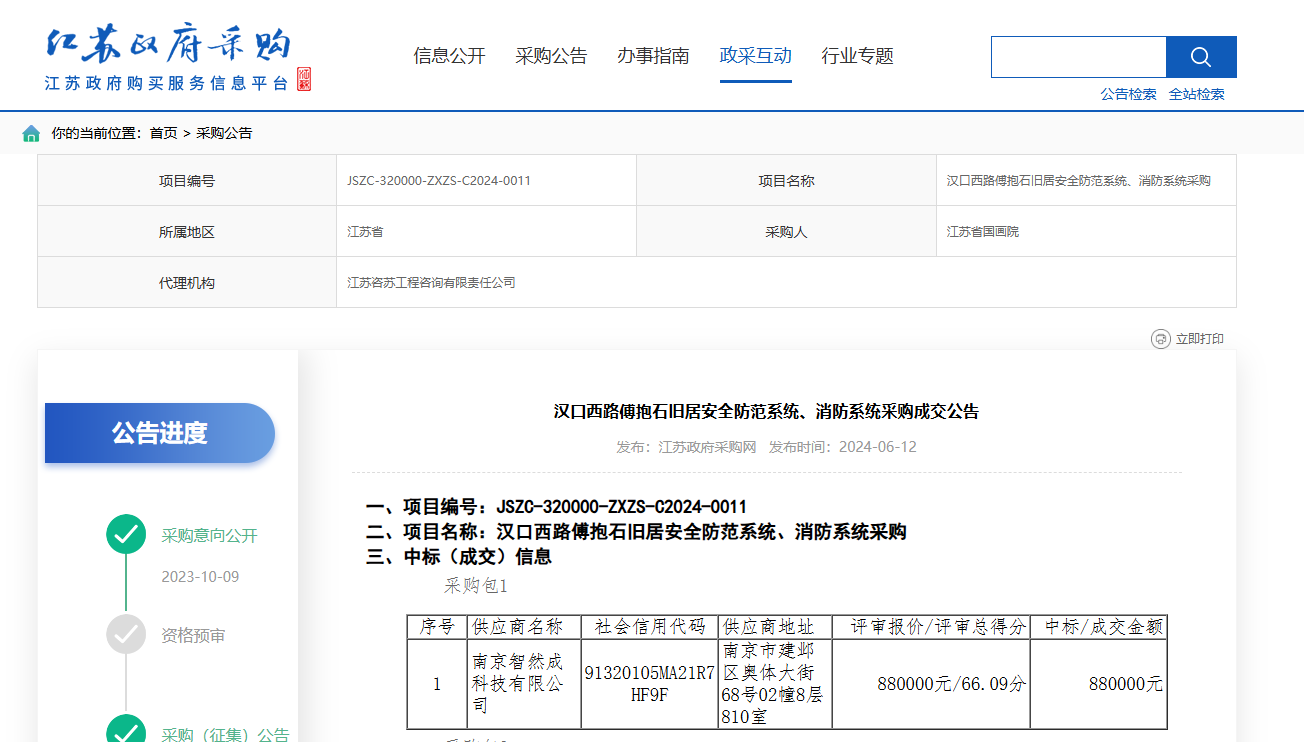Viewport: 1304px width, 742px height.
Task: Click the red seal stamp beside logo
Action: tap(304, 79)
